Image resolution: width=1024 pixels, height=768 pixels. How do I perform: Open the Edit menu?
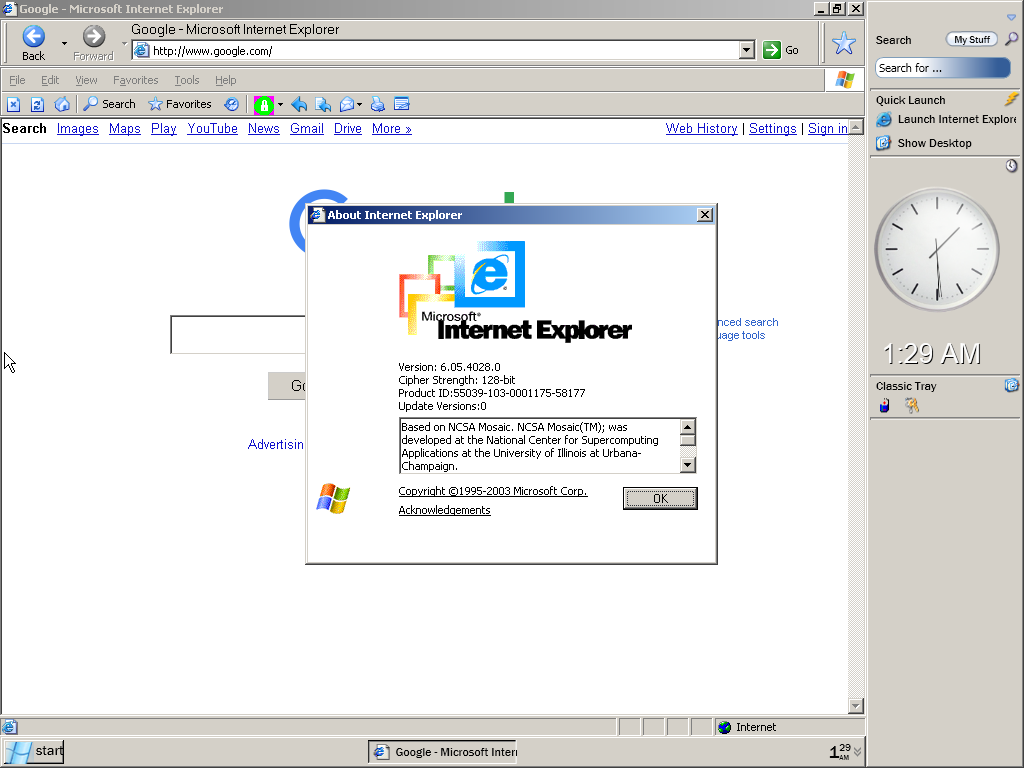tap(50, 80)
